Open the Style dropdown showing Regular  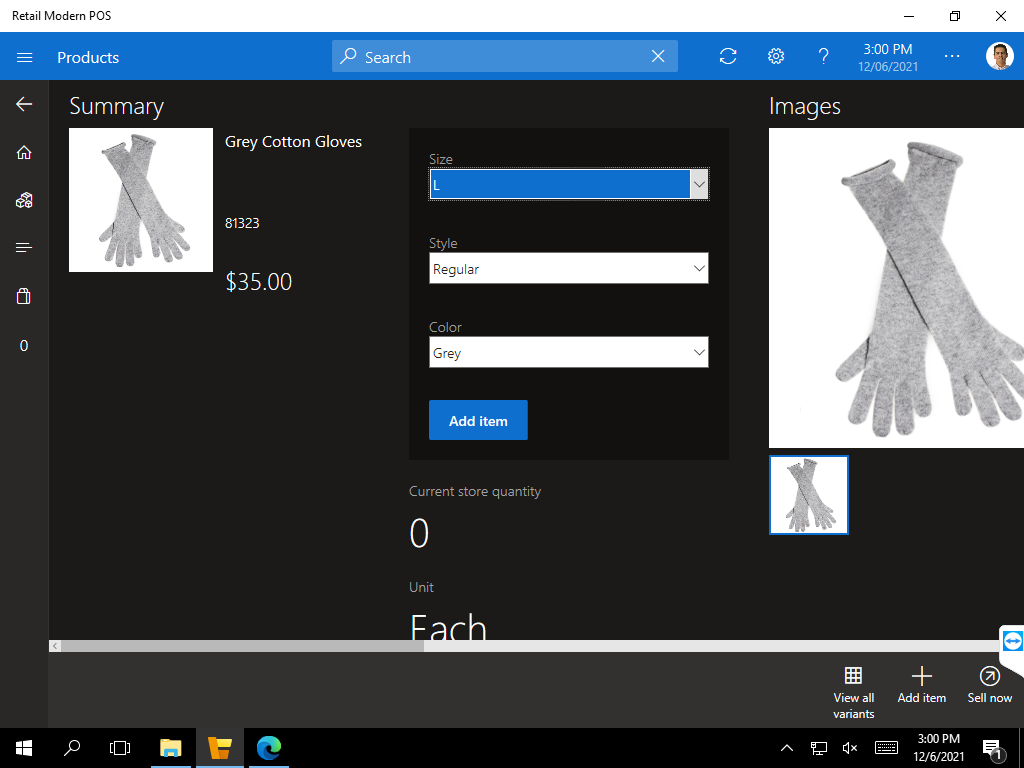tap(568, 269)
